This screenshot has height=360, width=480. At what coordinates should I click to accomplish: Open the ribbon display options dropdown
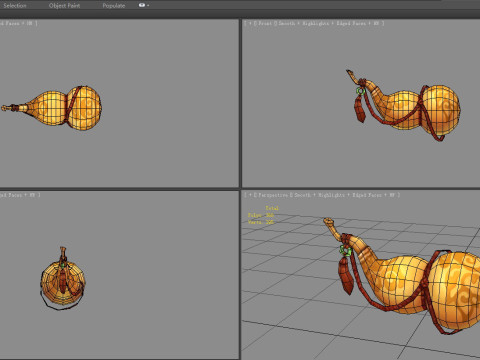point(144,5)
